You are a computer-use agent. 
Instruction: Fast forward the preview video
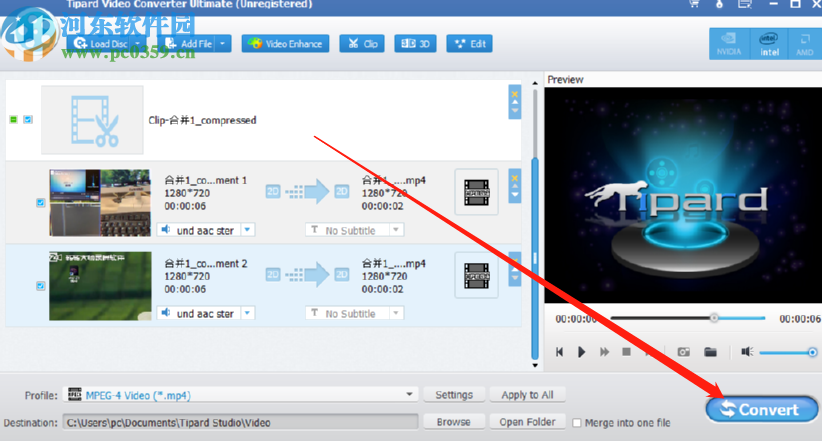point(604,352)
